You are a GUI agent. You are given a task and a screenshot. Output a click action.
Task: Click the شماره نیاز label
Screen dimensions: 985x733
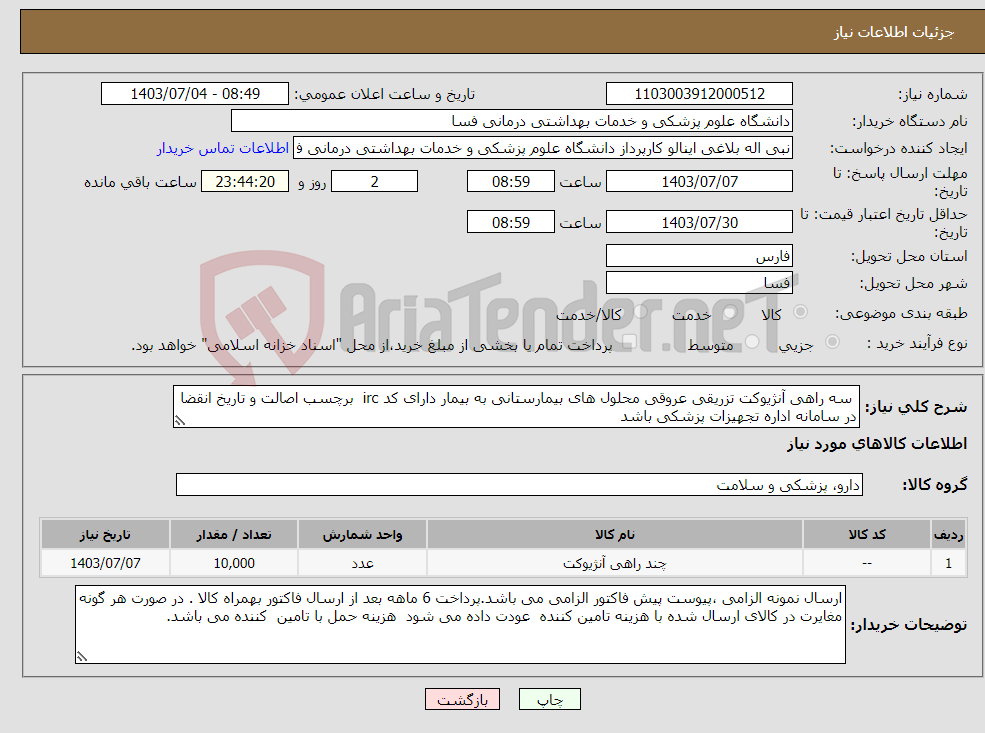(x=933, y=94)
